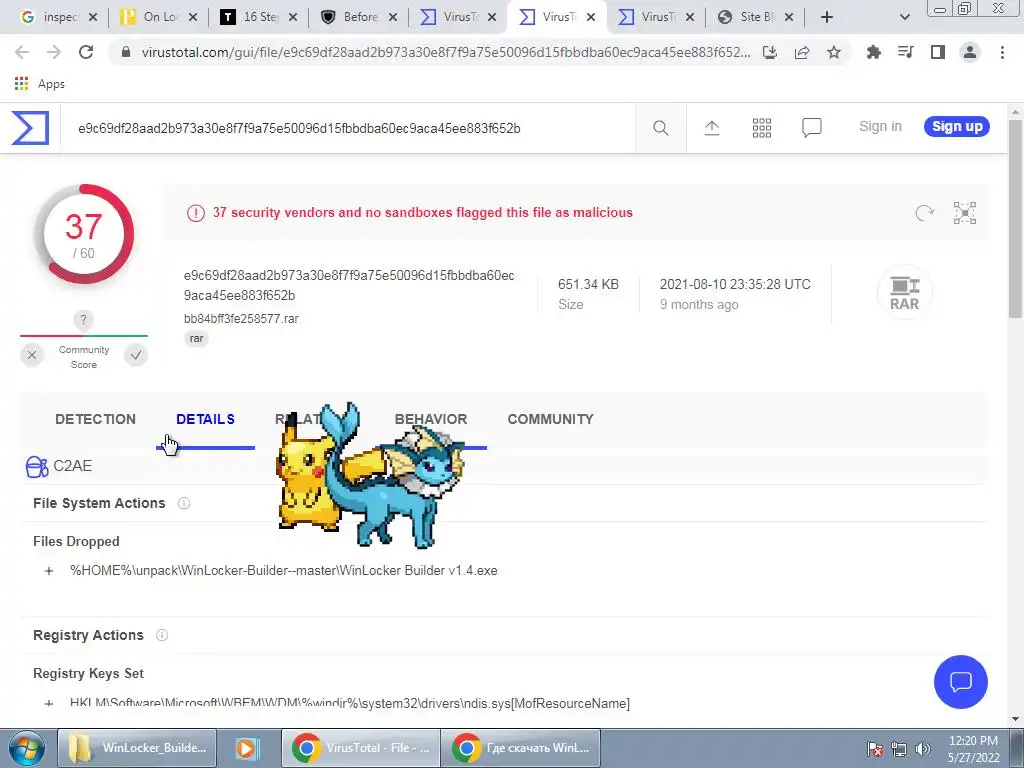Click the Sign in link
The width and height of the screenshot is (1024, 768).
click(880, 127)
